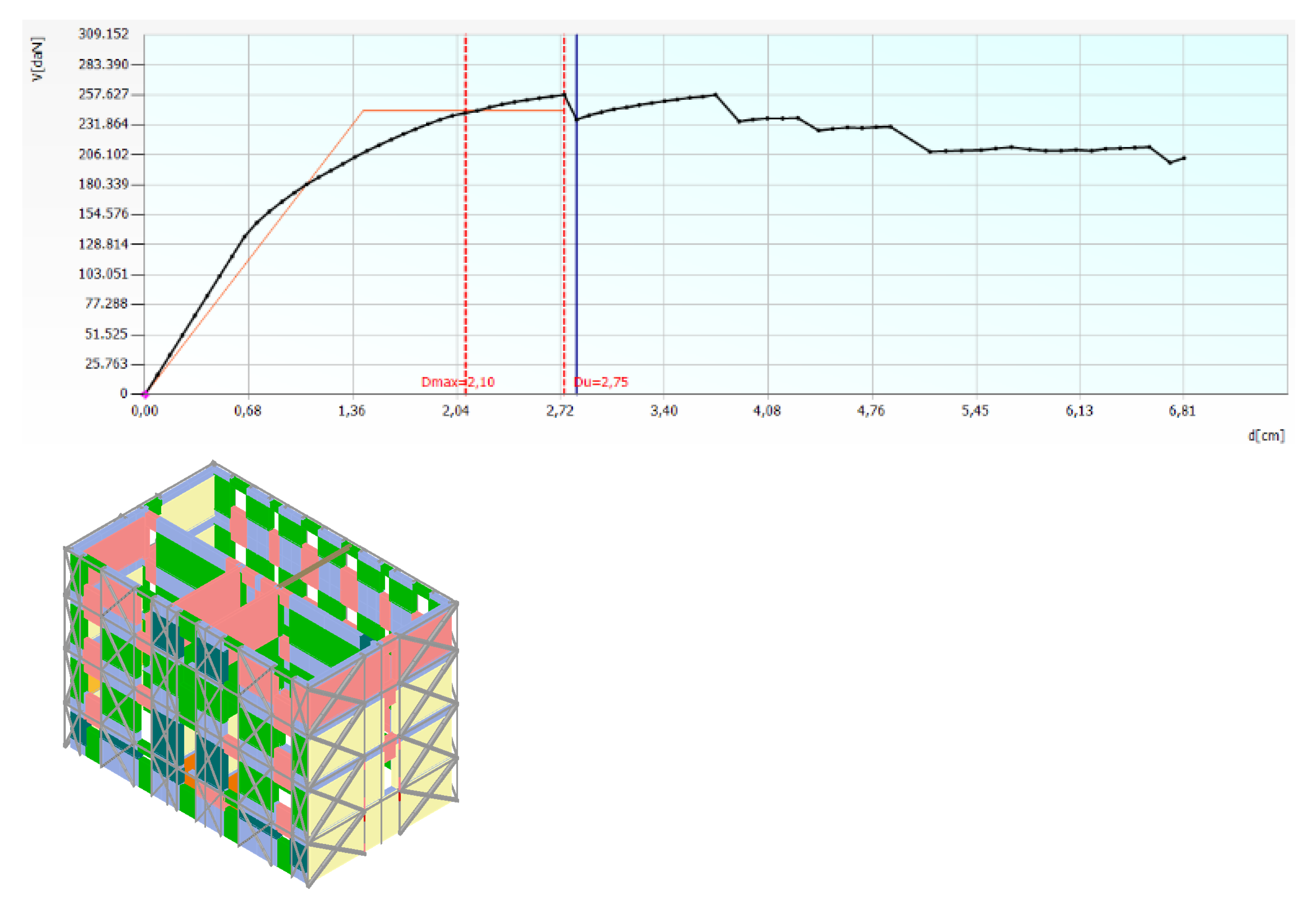This screenshot has width=1316, height=904.
Task: Click the 154.576 y-axis tick label
Action: click(104, 214)
